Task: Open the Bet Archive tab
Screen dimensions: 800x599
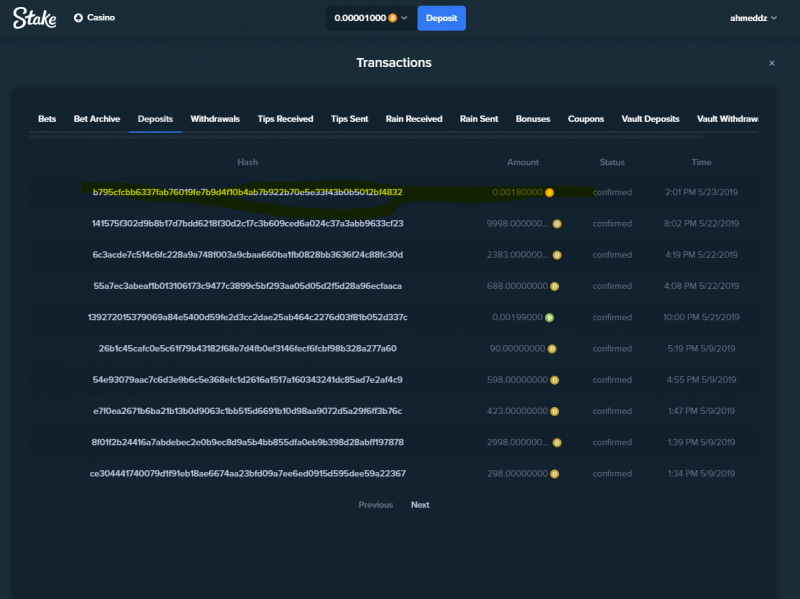Action: click(97, 119)
